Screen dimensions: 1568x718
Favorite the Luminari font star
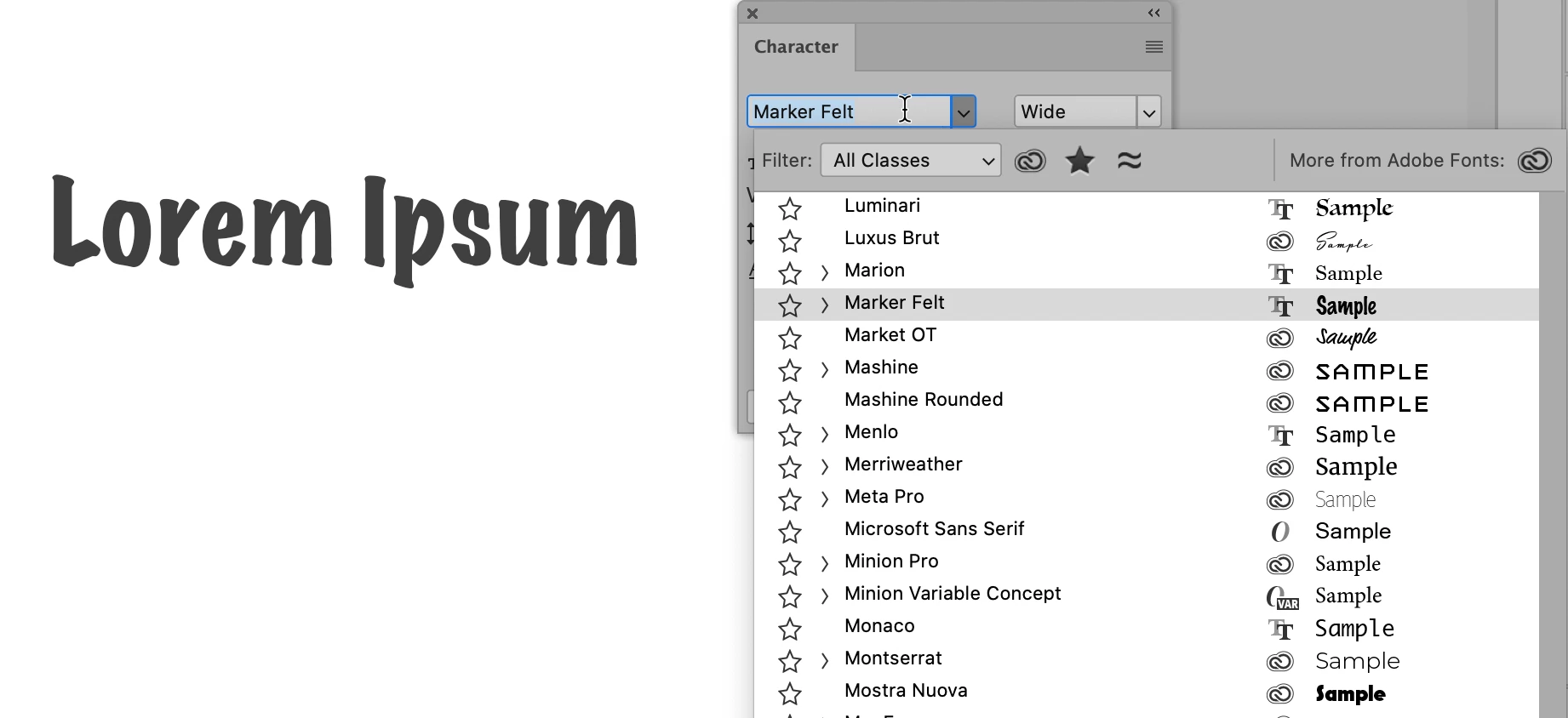[790, 208]
